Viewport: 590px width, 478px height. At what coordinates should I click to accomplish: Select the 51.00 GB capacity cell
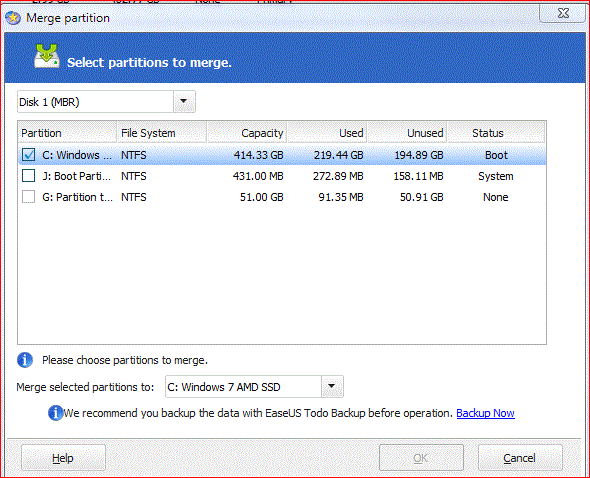click(x=262, y=197)
